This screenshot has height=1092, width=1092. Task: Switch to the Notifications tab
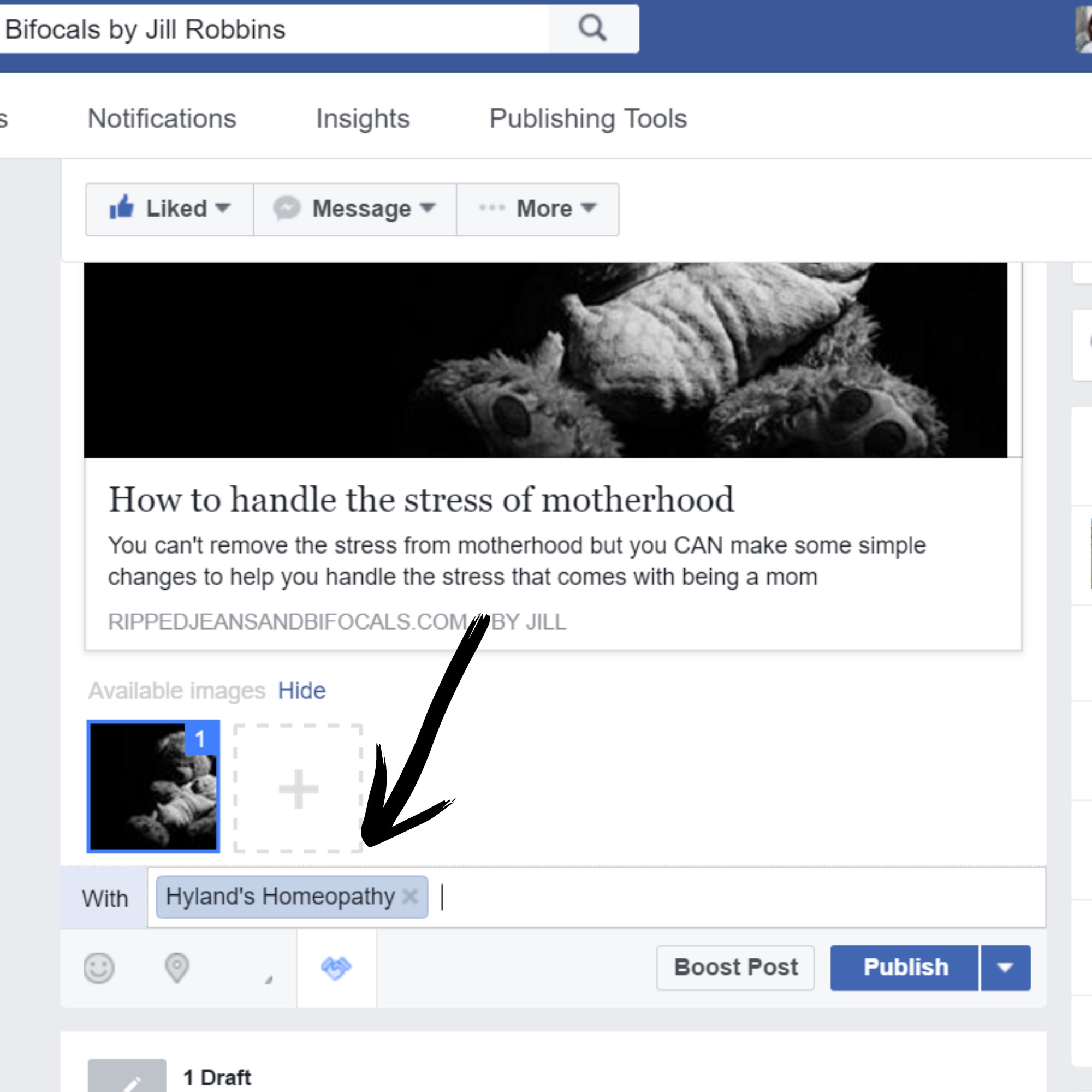[162, 118]
